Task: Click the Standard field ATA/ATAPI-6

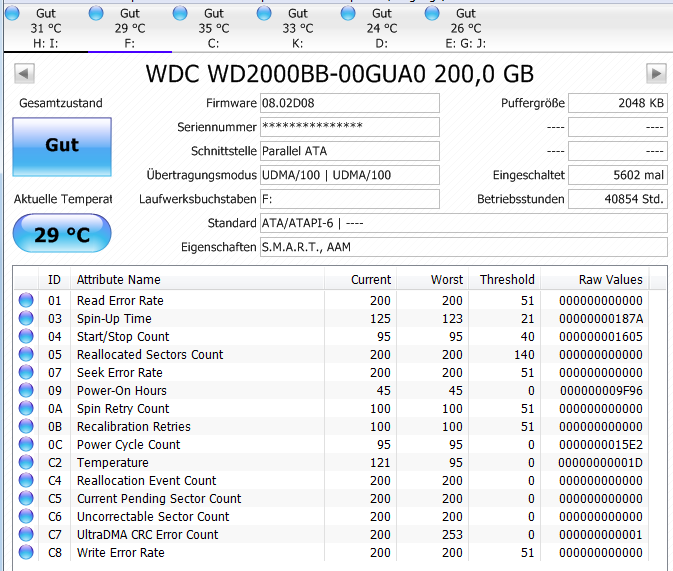Action: point(464,223)
